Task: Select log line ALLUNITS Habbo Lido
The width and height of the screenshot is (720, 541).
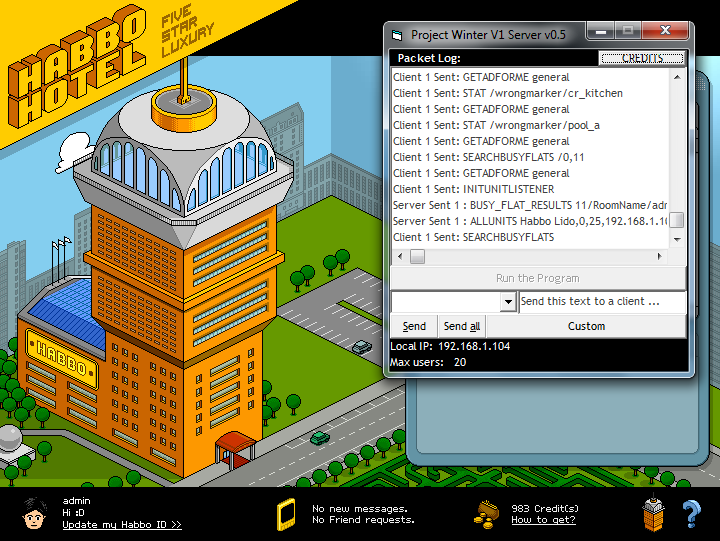Action: 529,221
